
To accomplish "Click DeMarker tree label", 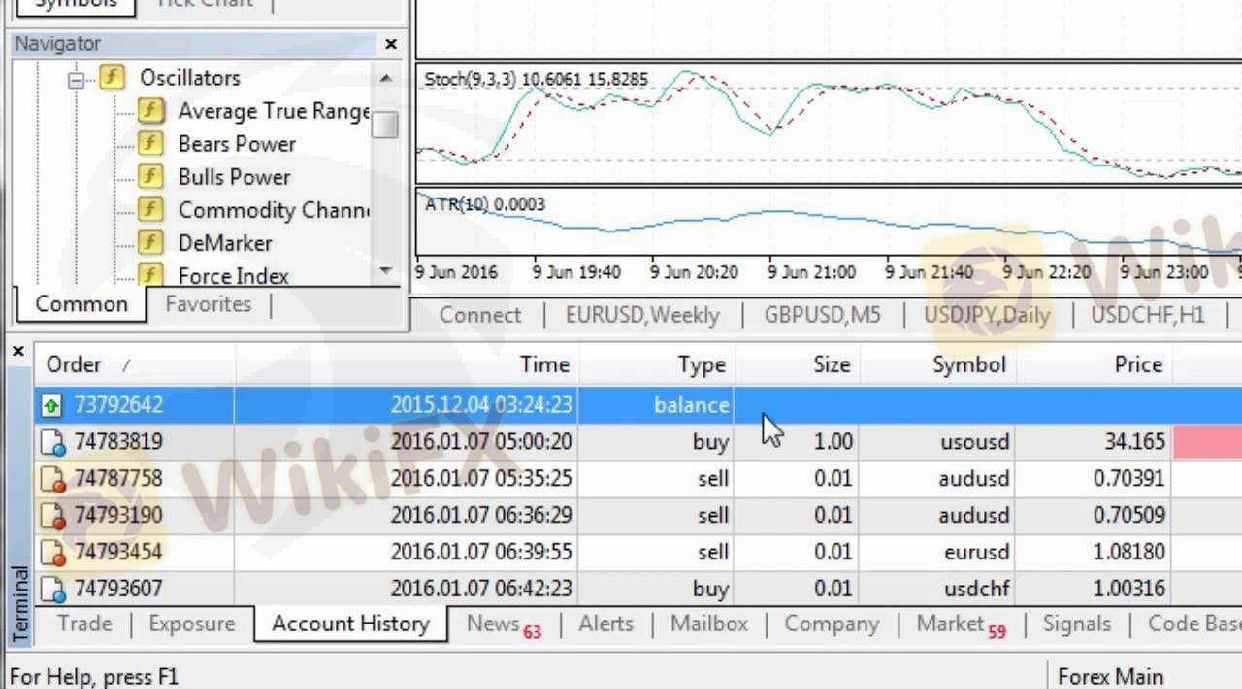I will click(x=225, y=243).
